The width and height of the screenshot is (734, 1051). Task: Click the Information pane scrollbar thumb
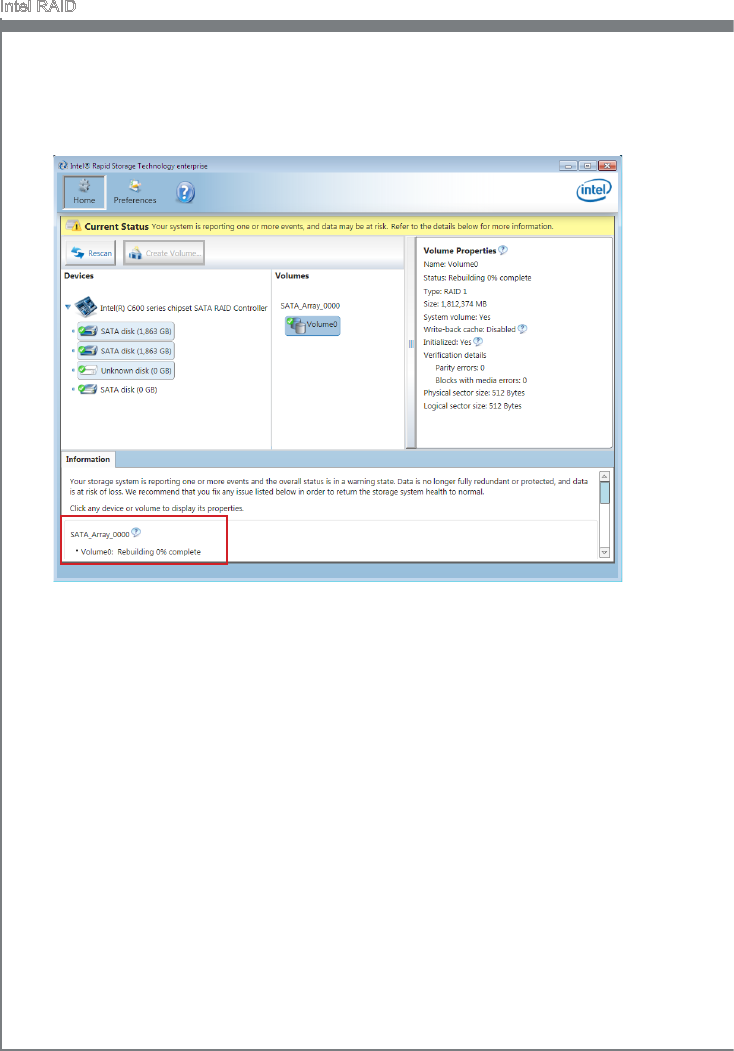[604, 493]
